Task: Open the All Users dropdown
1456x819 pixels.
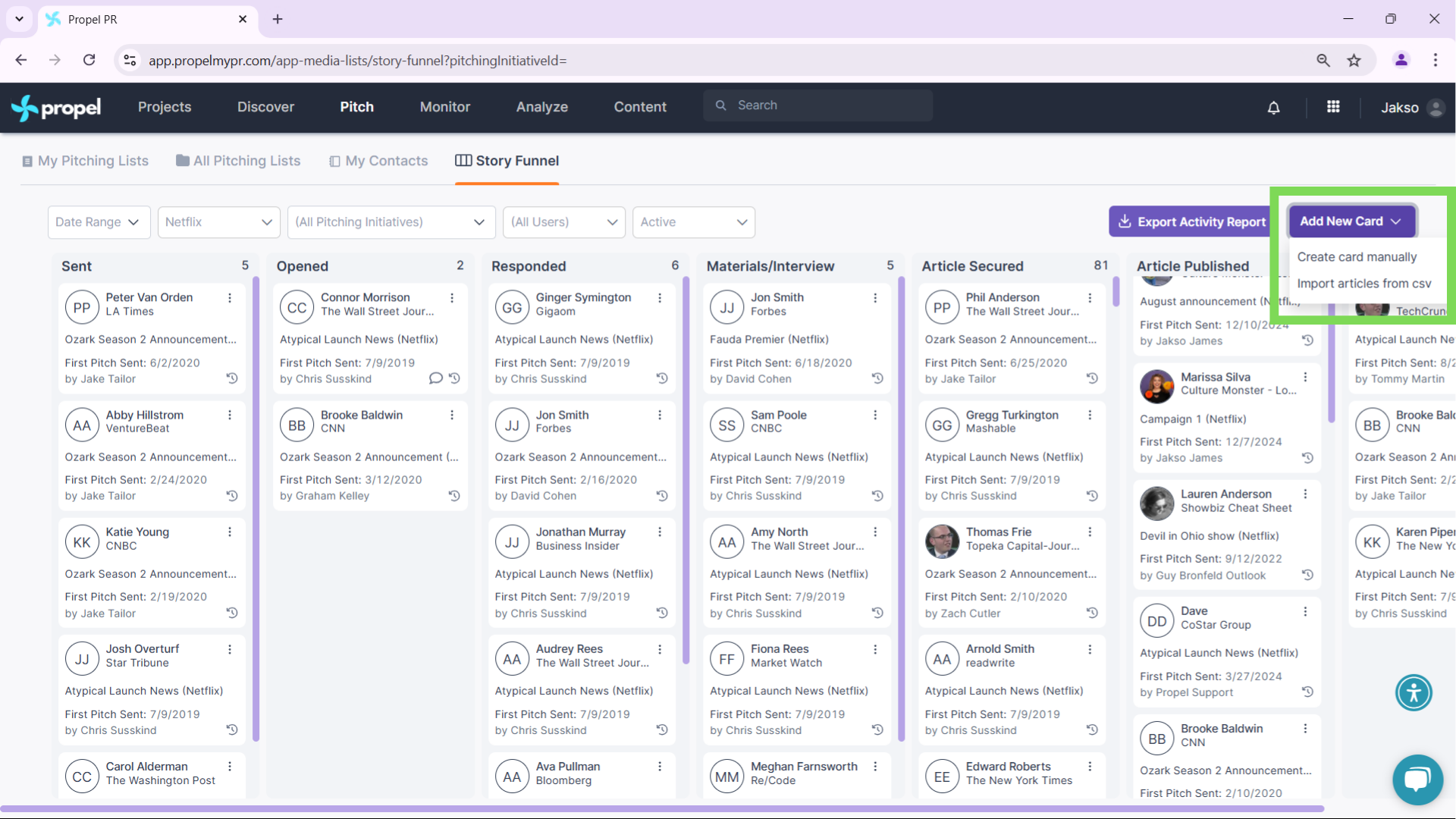Action: (x=563, y=222)
